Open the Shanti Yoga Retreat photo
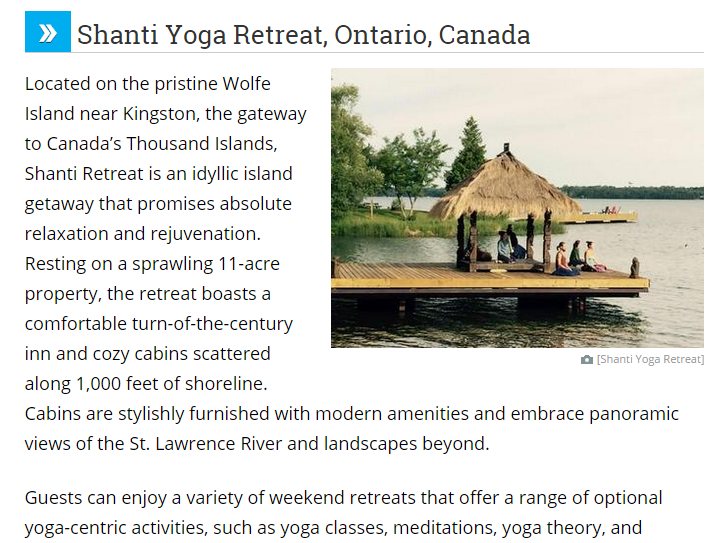This screenshot has width=727, height=543. (517, 208)
